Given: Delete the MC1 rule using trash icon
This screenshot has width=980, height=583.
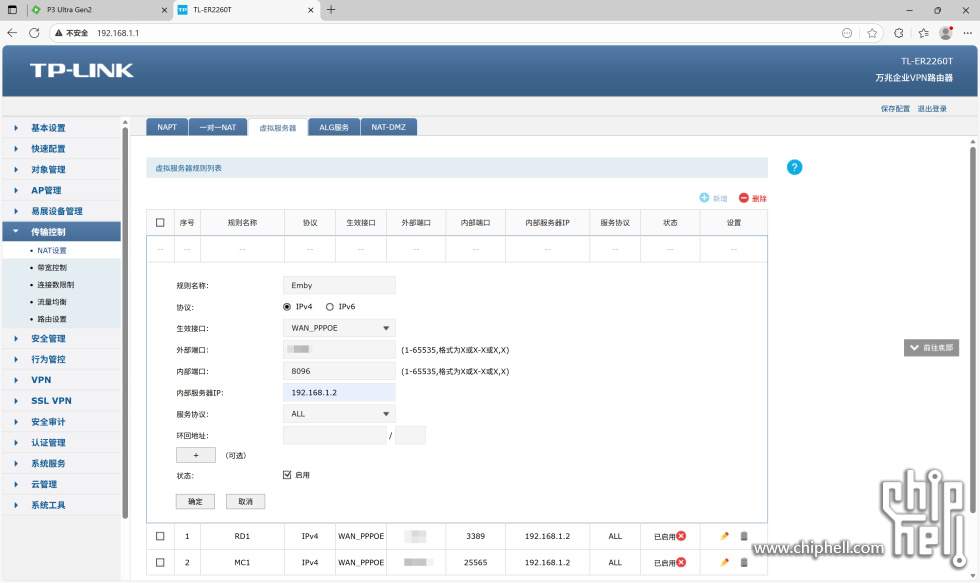Looking at the screenshot, I should (x=743, y=562).
